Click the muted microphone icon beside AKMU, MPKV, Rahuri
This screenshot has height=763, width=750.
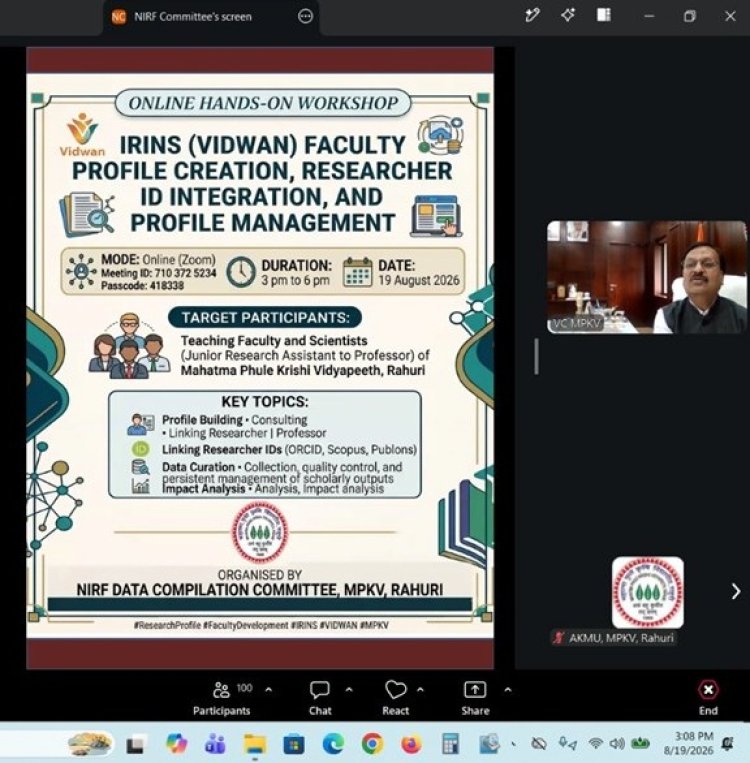tap(559, 637)
